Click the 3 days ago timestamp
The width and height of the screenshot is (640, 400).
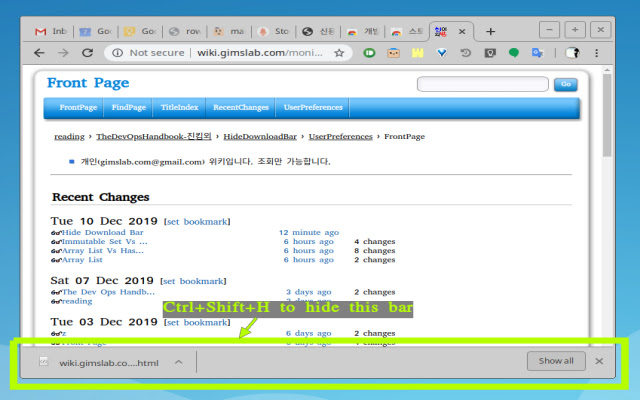click(x=309, y=292)
